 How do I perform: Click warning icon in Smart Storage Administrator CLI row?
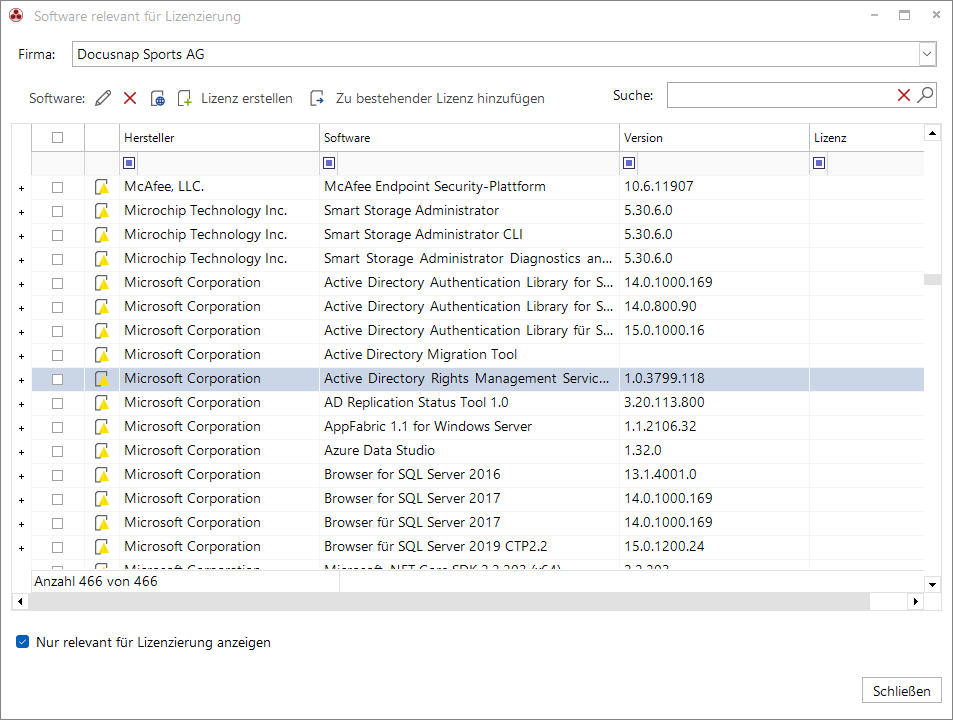click(x=102, y=235)
